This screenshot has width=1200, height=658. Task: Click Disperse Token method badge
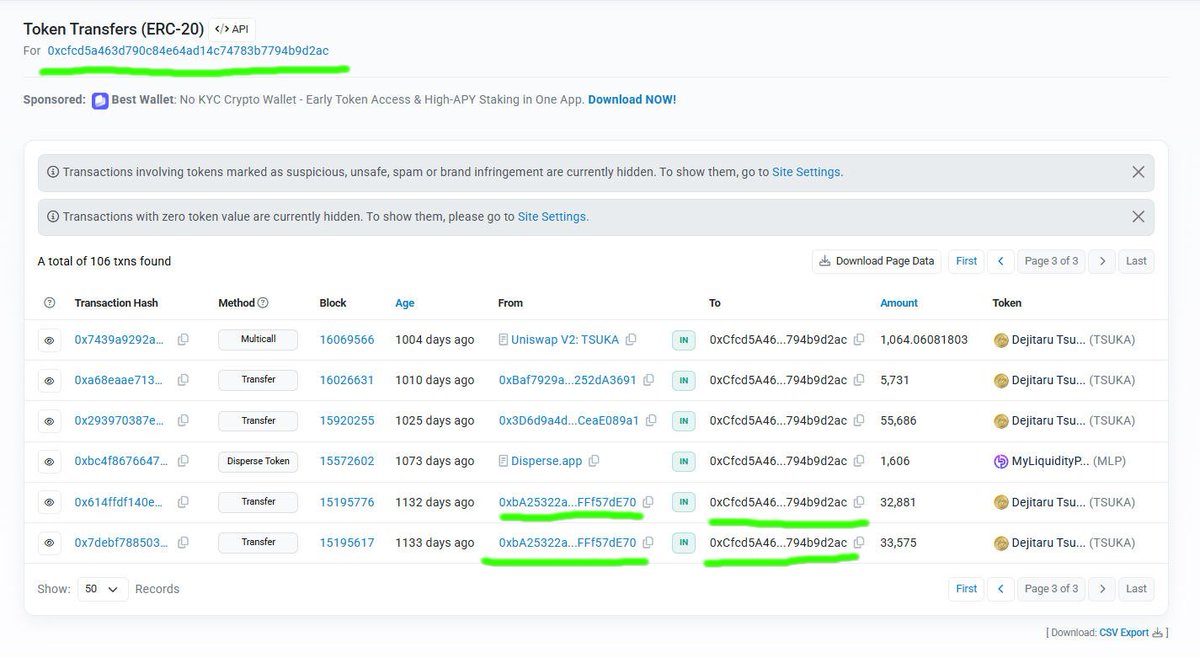point(258,461)
